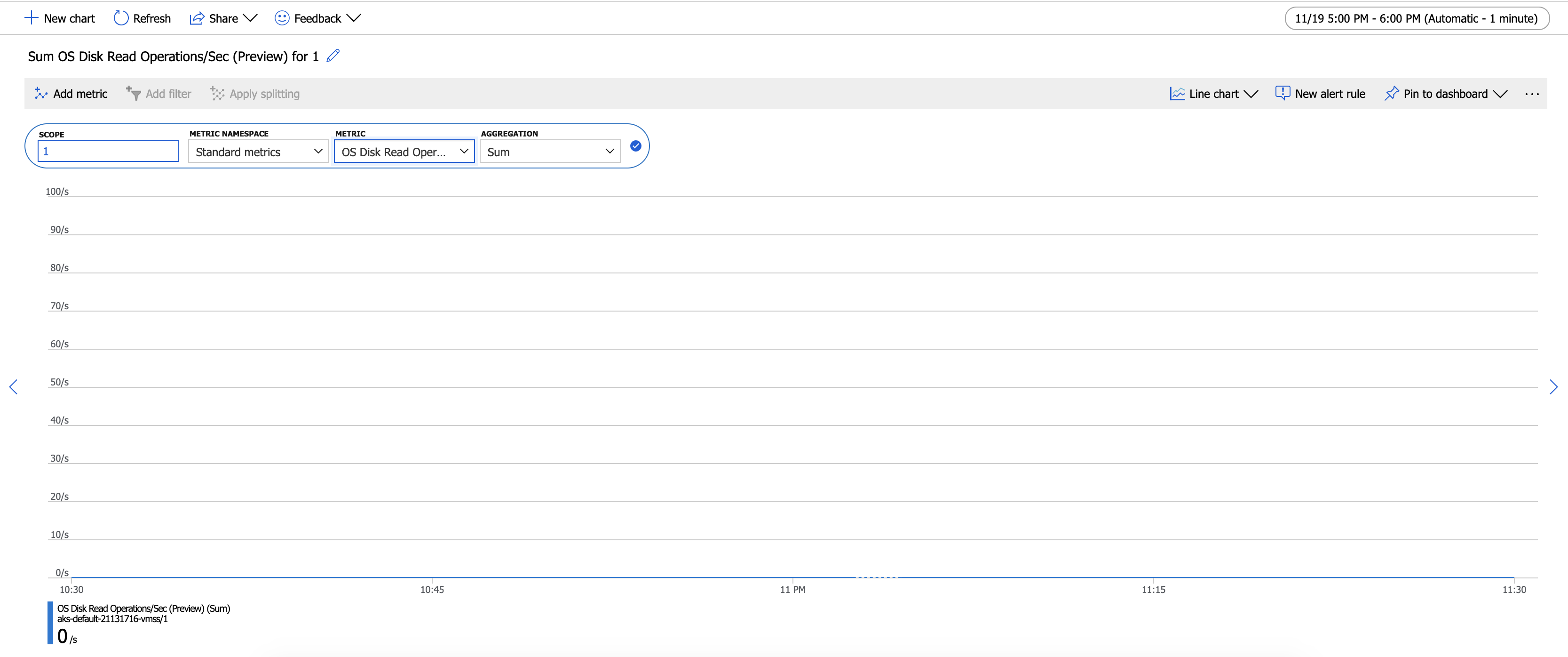Image resolution: width=1568 pixels, height=657 pixels.
Task: Click the New alert rule icon
Action: 1282,93
